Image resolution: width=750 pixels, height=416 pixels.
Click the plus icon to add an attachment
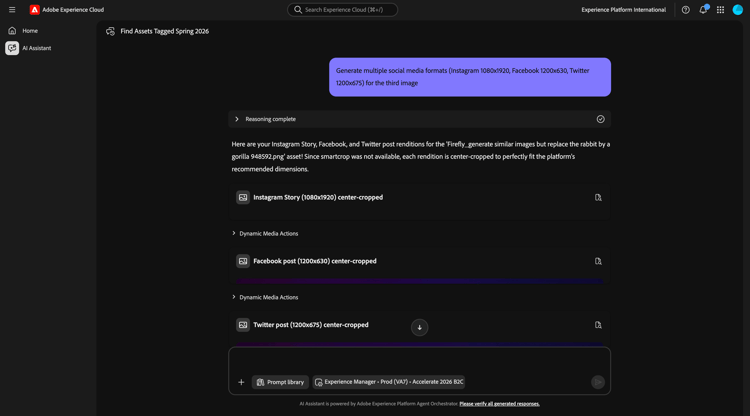(x=241, y=382)
